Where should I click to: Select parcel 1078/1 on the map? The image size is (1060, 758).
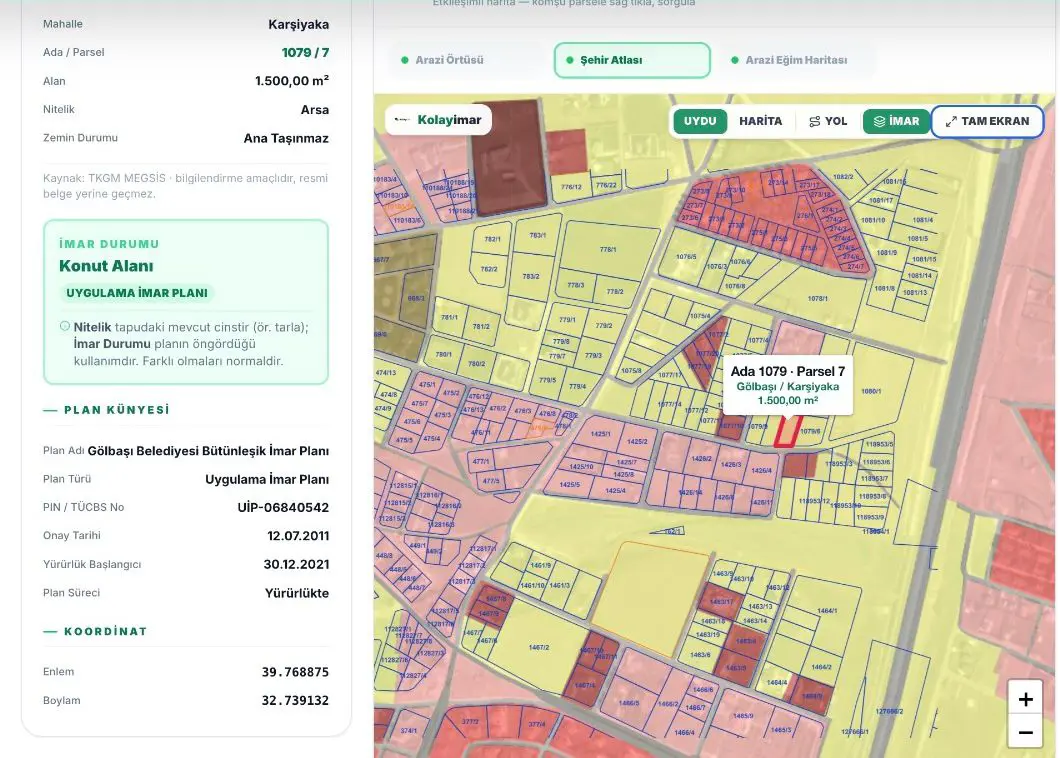pyautogui.click(x=817, y=298)
